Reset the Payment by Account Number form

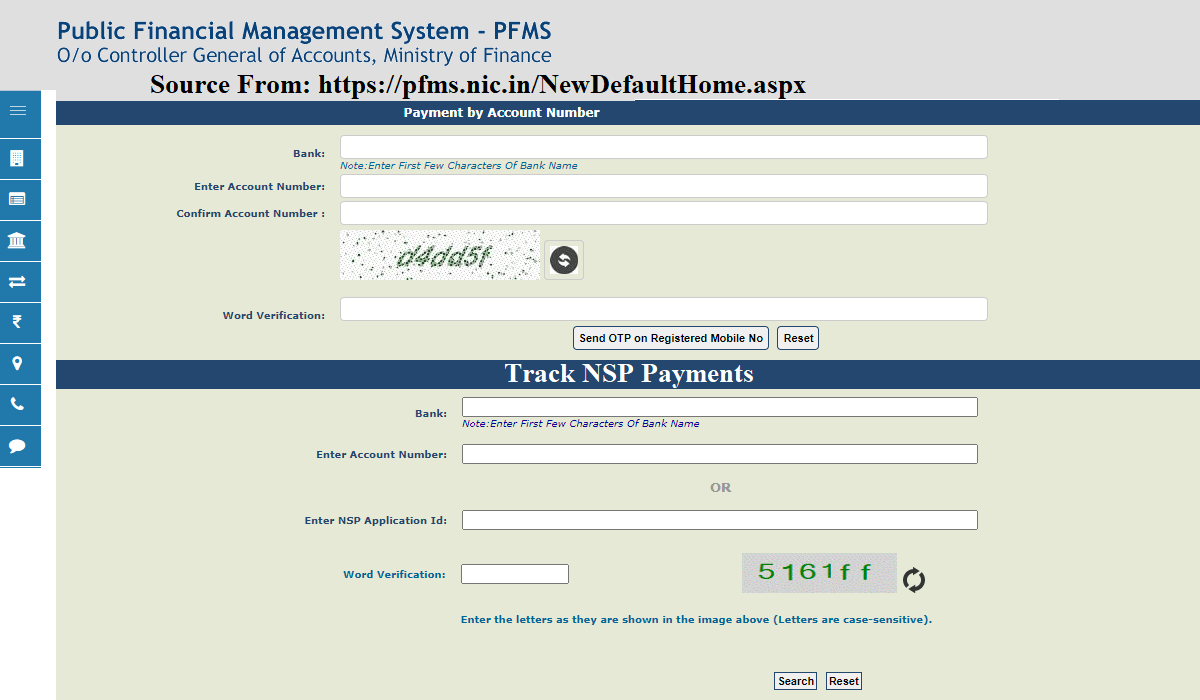(x=798, y=338)
